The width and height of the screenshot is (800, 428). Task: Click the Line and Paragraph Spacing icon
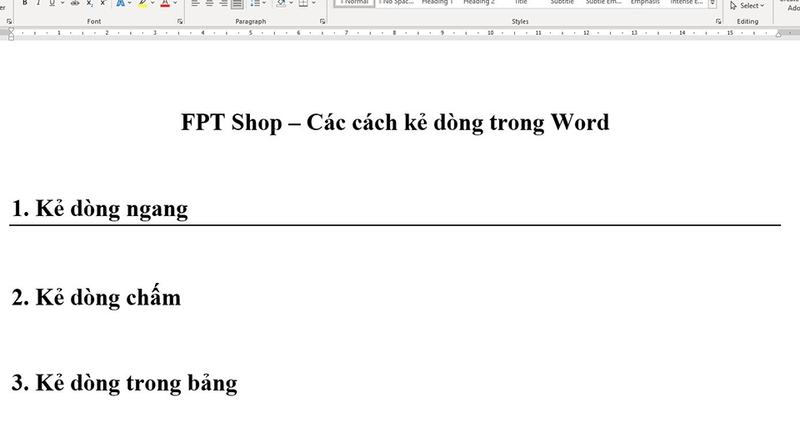point(255,3)
